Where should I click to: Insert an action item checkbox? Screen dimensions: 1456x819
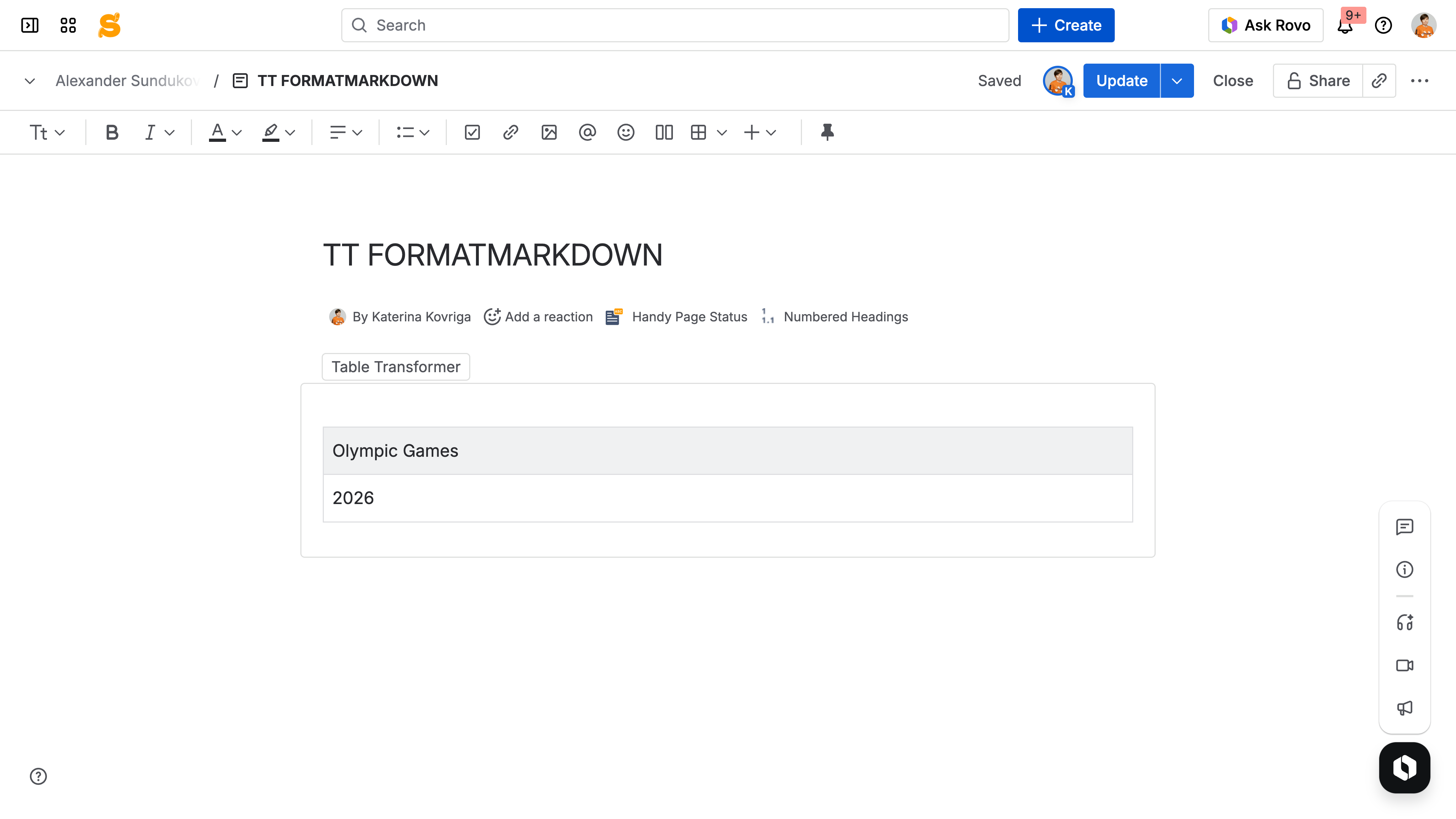[472, 132]
